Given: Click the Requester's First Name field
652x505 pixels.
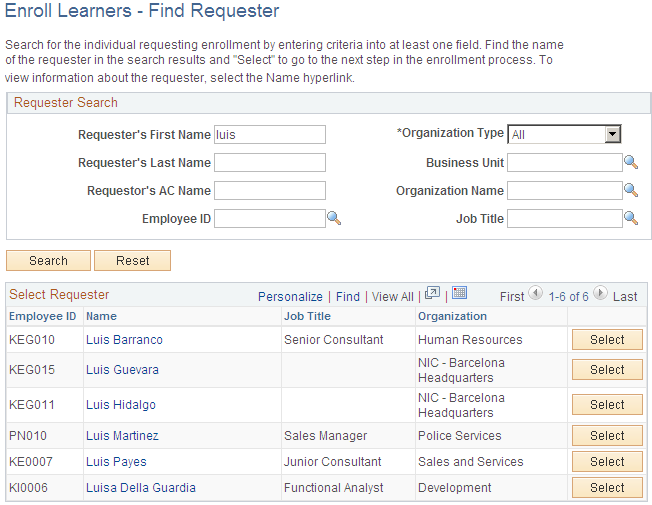Looking at the screenshot, I should point(270,135).
